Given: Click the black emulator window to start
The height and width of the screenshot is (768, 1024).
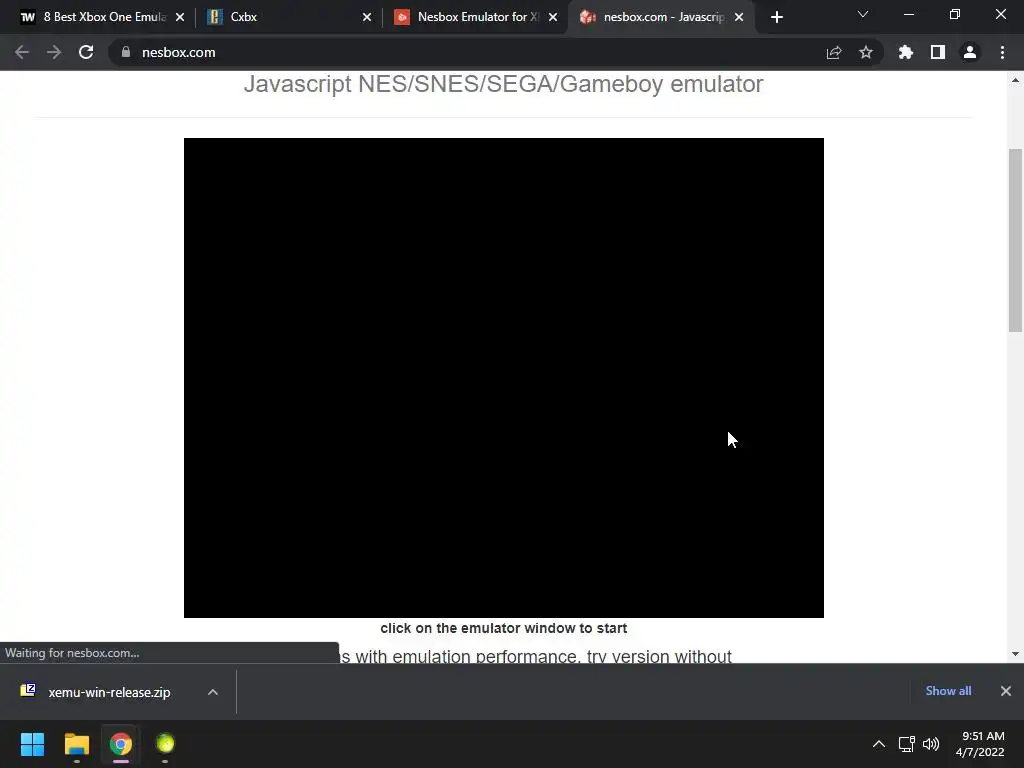Looking at the screenshot, I should coord(504,377).
